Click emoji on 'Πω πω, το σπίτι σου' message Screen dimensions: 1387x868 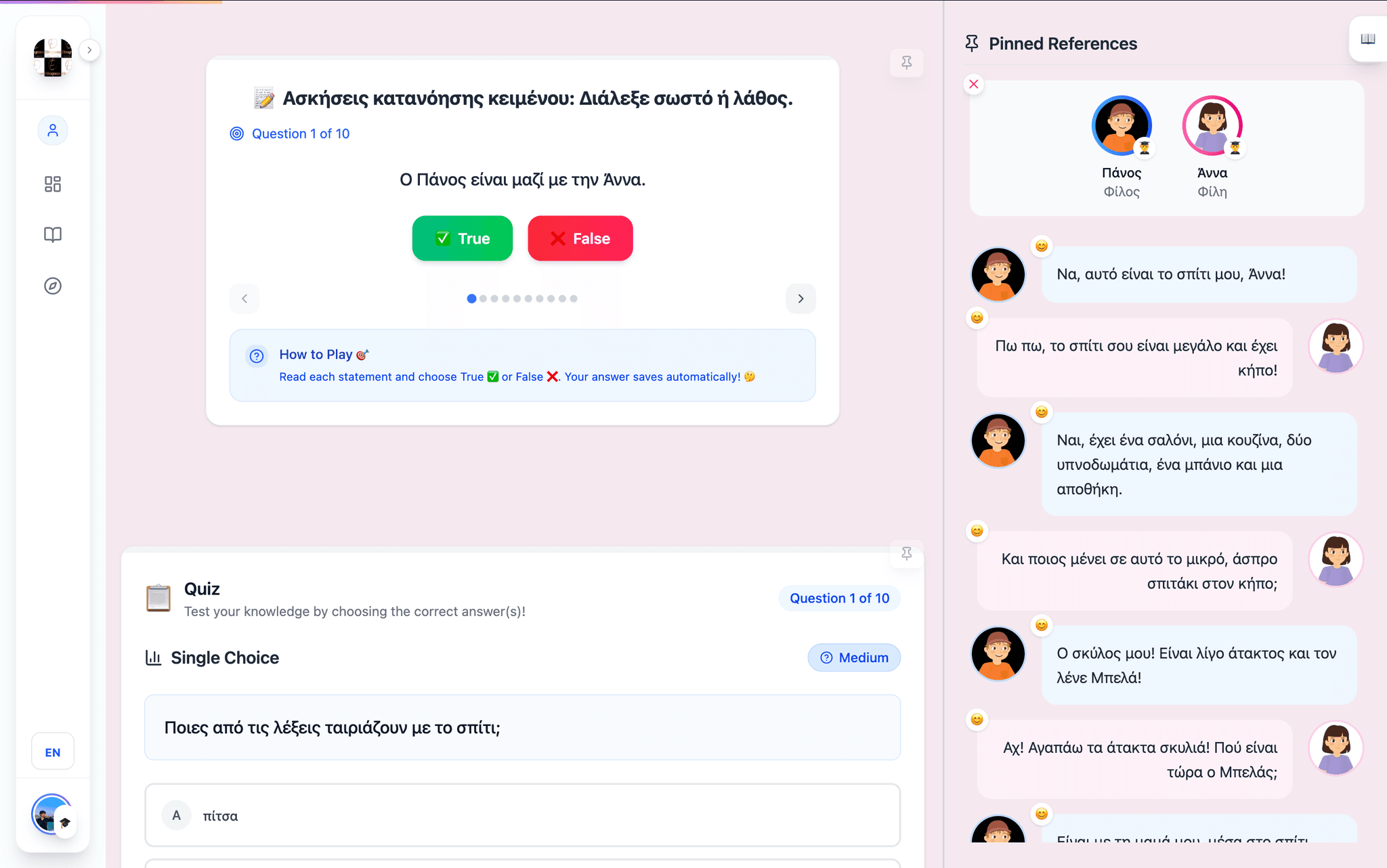click(977, 318)
